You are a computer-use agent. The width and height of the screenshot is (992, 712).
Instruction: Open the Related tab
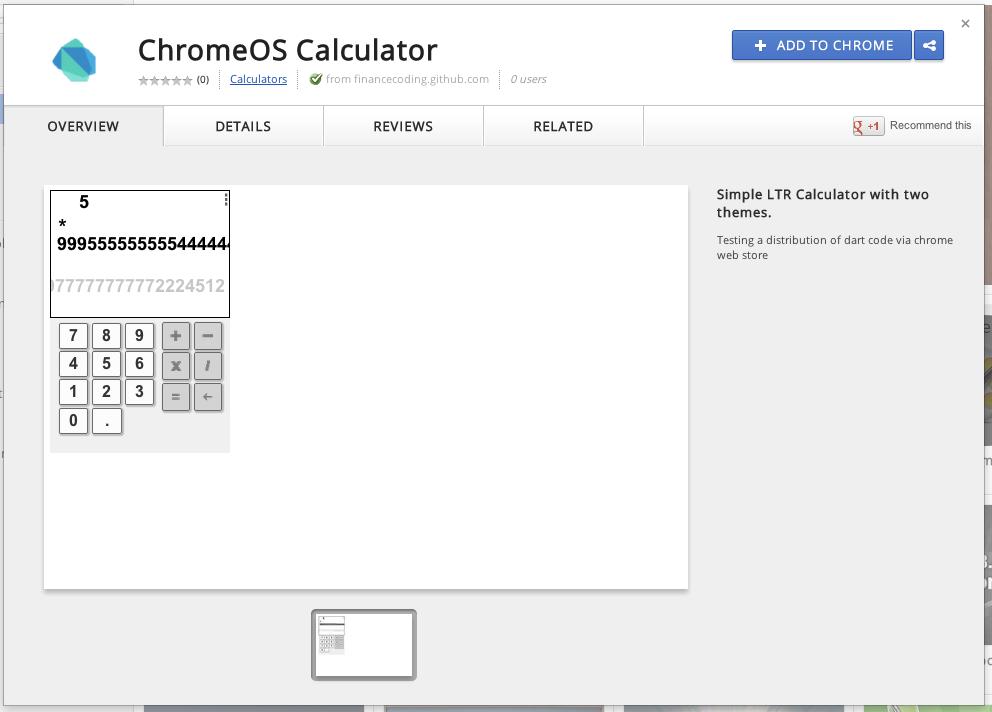point(563,126)
